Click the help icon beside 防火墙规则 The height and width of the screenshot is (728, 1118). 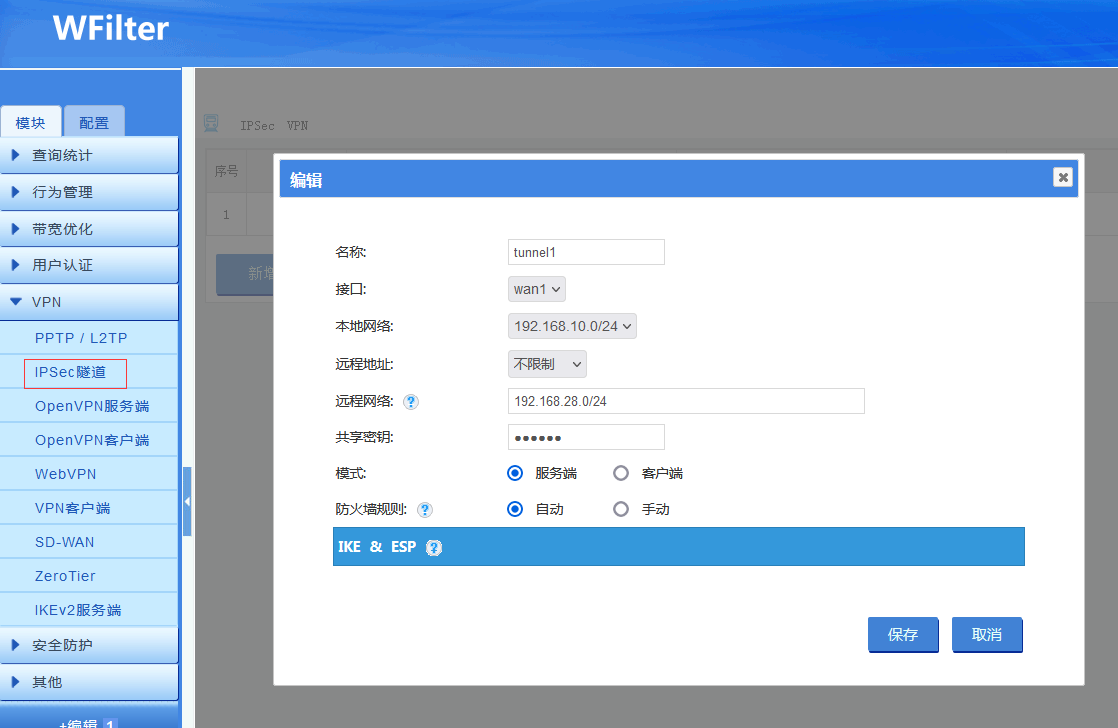425,509
